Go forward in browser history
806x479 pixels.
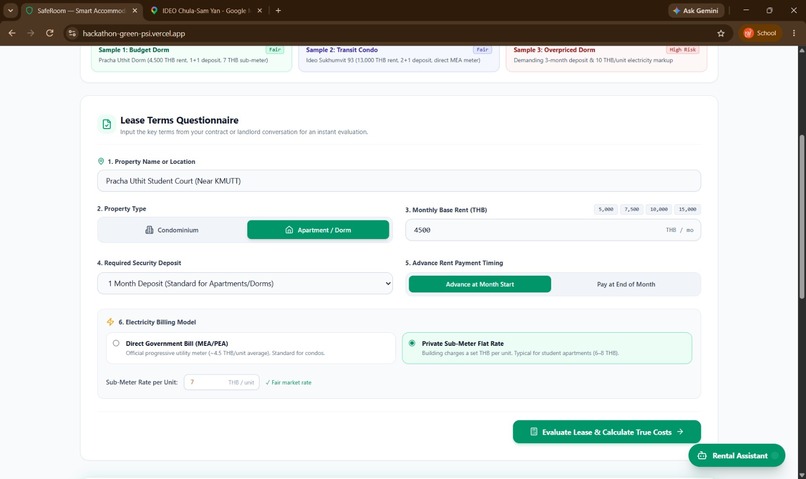[x=31, y=33]
